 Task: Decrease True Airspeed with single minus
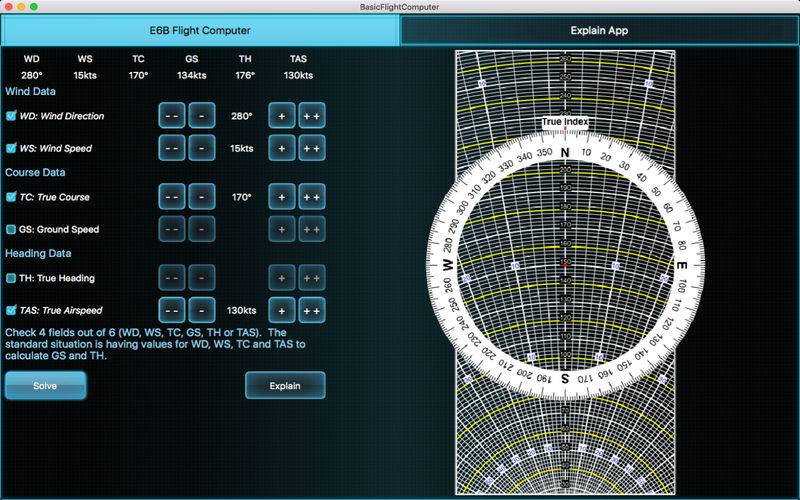pyautogui.click(x=202, y=310)
